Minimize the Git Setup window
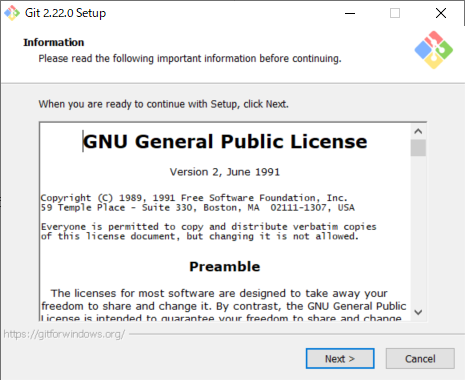 pos(350,13)
